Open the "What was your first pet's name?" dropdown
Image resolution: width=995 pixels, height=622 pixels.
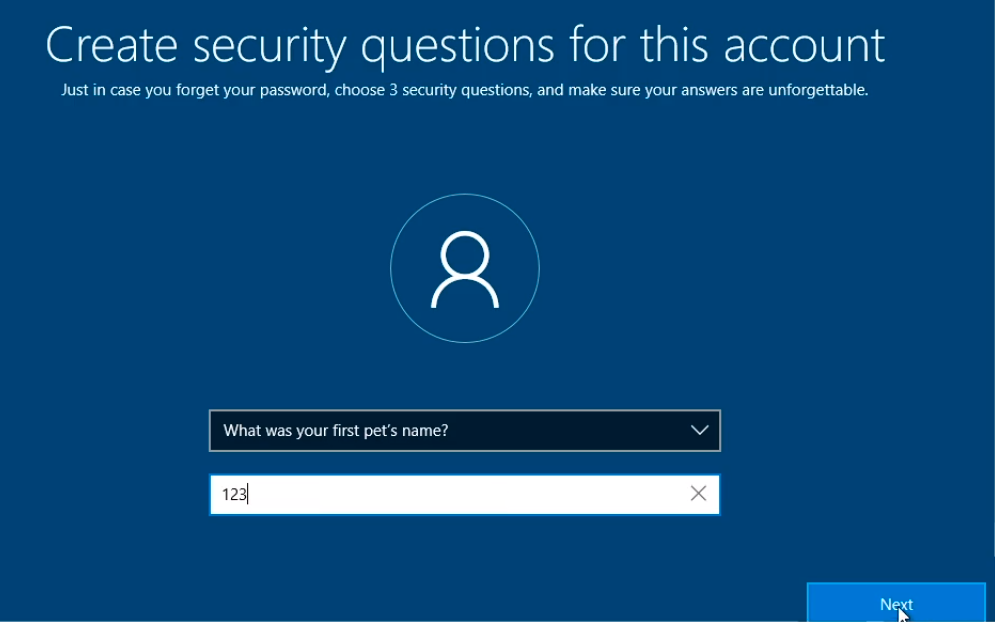click(465, 430)
